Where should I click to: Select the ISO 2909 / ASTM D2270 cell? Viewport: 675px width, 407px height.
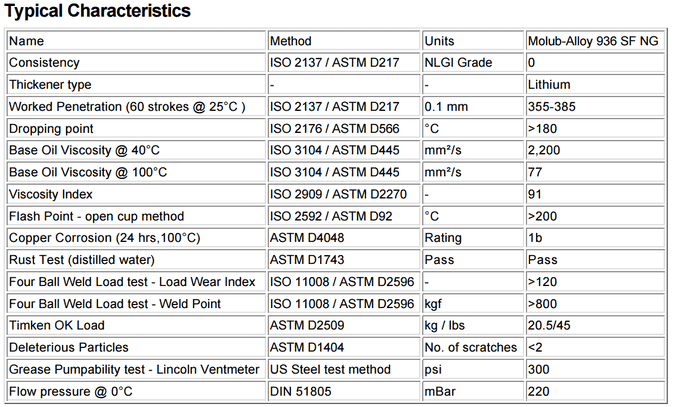340,194
